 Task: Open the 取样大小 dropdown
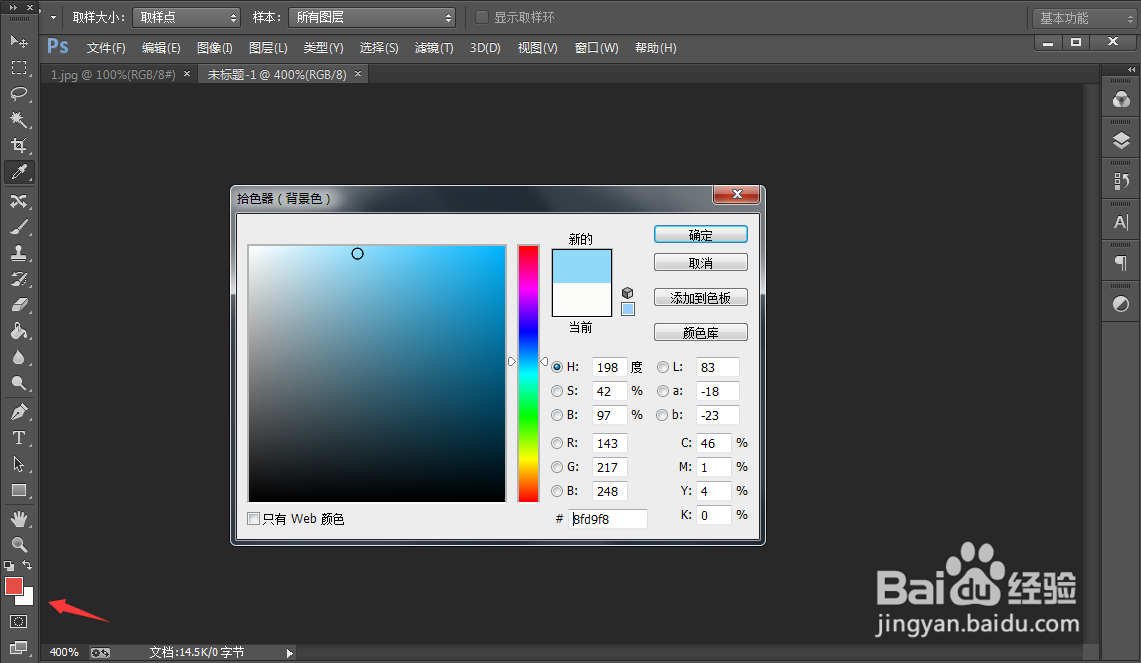[x=186, y=16]
